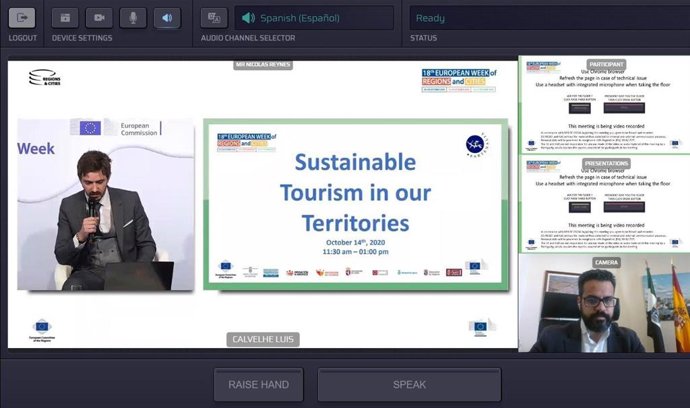Click the MR NICOLAS REYNES name label
The width and height of the screenshot is (690, 408).
[263, 65]
